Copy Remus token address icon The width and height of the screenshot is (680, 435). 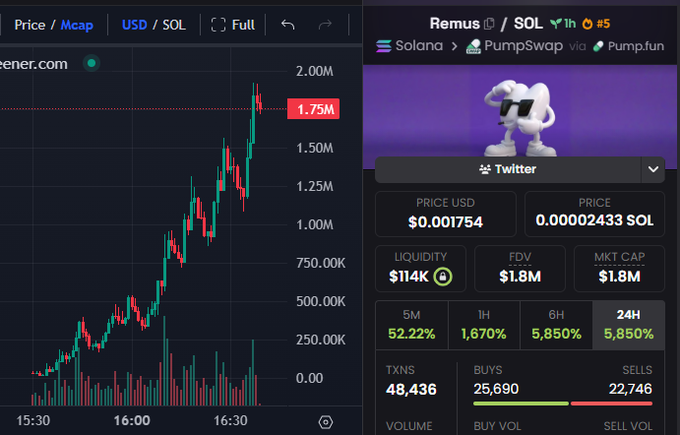click(x=489, y=24)
